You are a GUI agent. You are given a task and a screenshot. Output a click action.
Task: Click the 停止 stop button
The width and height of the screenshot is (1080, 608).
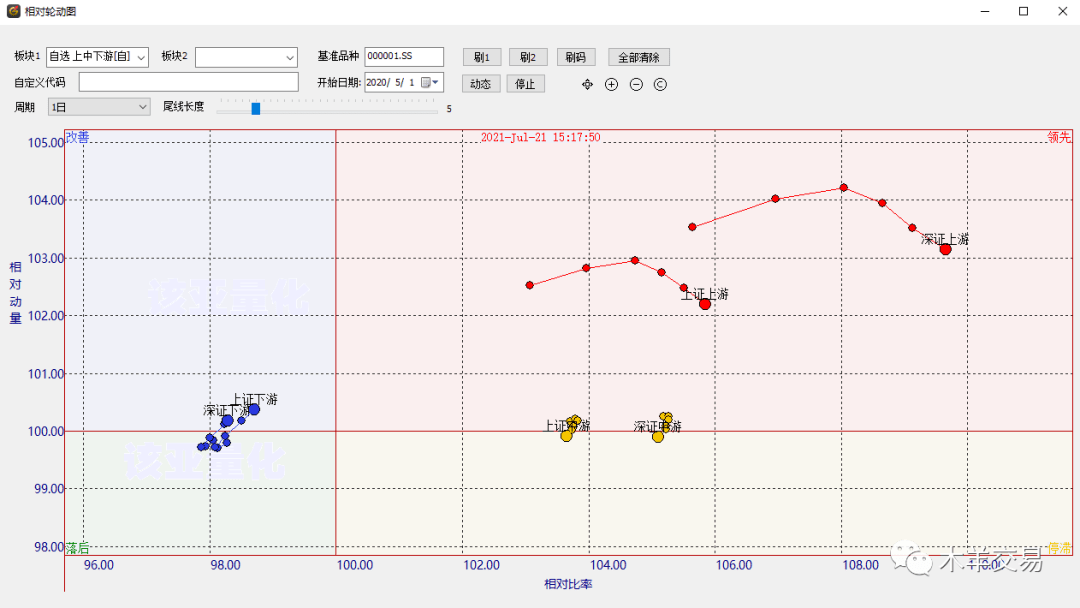(x=525, y=84)
